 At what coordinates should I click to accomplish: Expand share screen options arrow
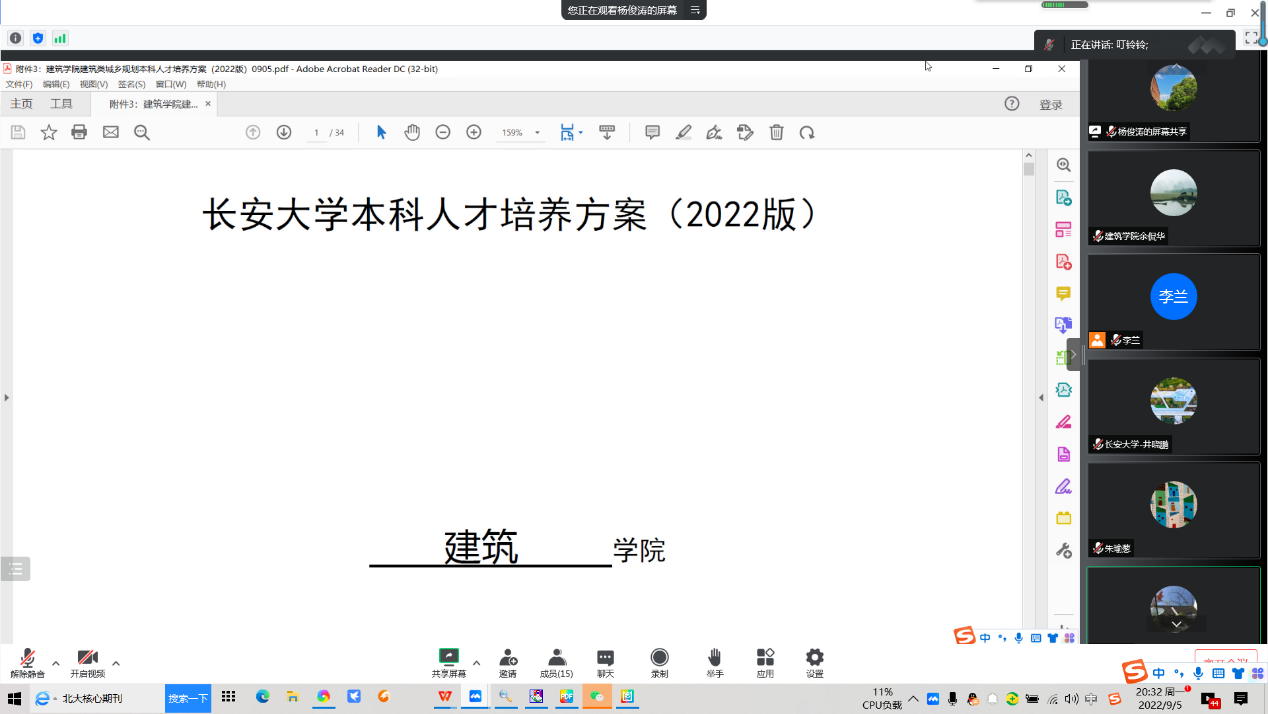pos(476,663)
